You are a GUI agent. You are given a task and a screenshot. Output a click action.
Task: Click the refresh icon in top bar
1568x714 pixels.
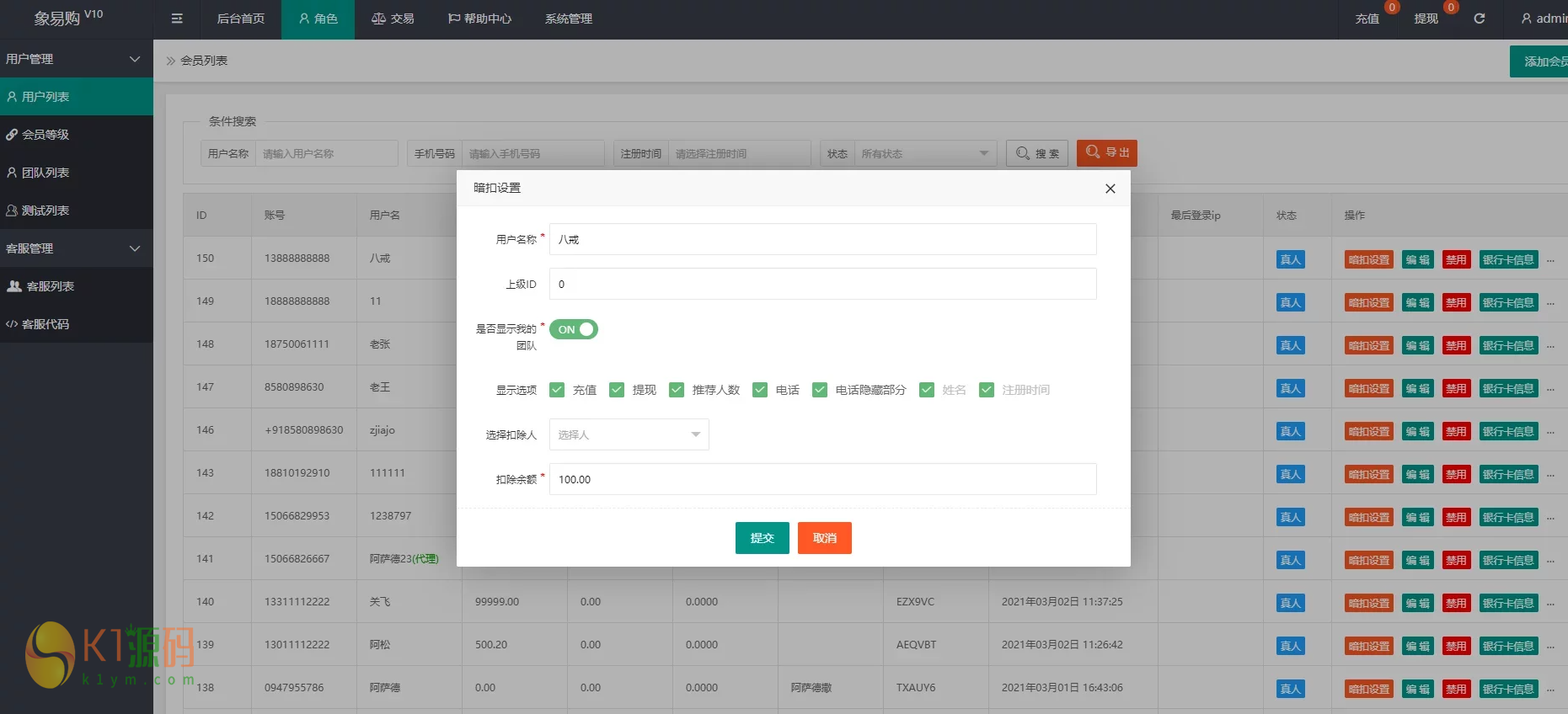[1479, 19]
